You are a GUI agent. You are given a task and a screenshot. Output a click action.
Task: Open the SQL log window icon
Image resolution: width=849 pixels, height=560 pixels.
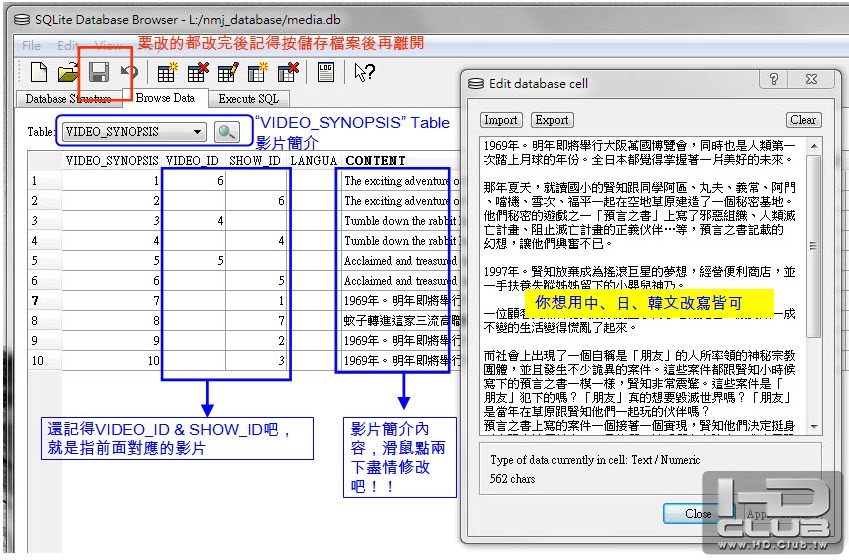click(325, 72)
